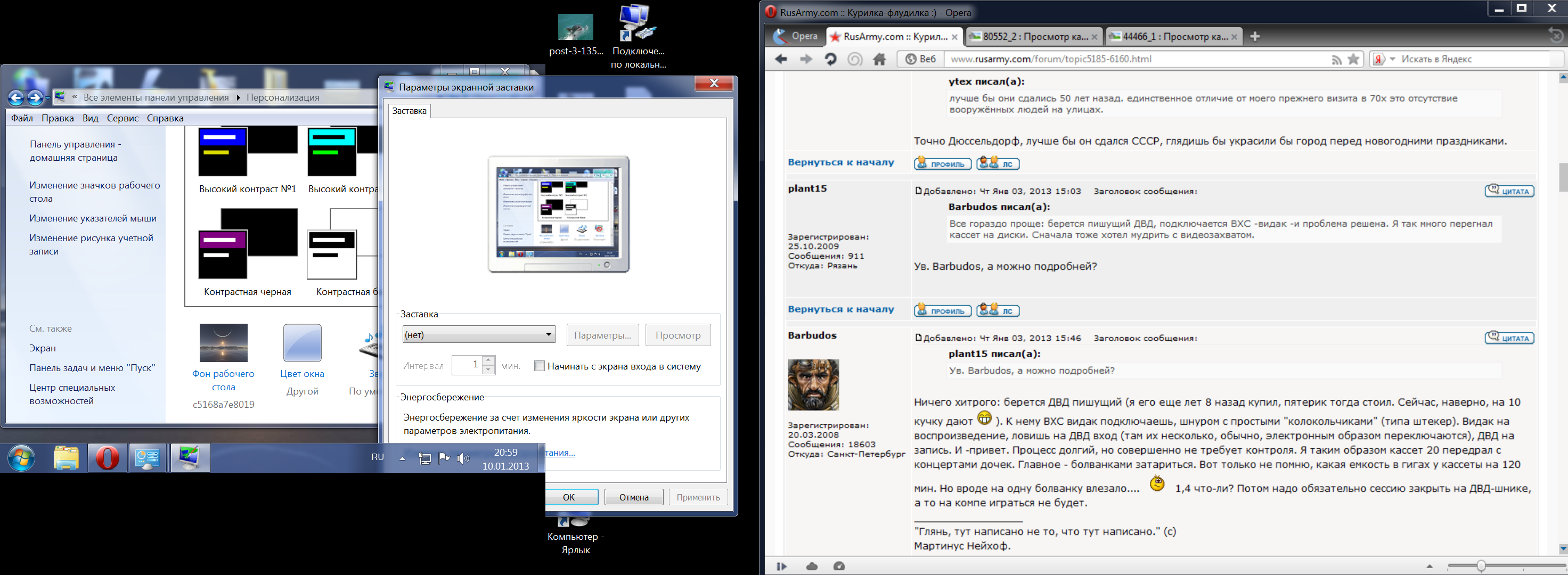
Task: Choose Высокий контраст №1 theme
Action: [x=248, y=161]
